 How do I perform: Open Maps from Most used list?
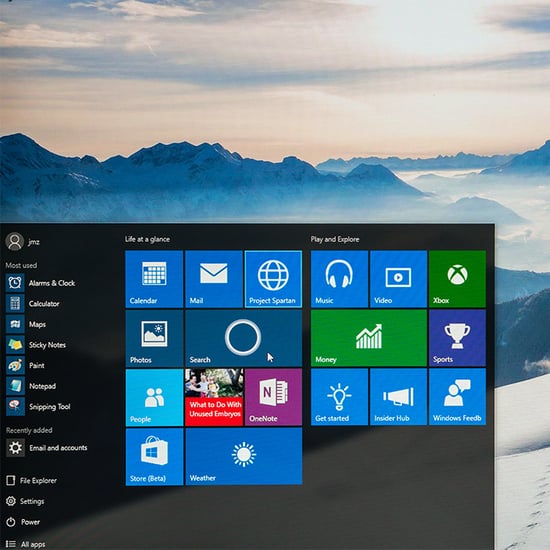tap(26, 324)
